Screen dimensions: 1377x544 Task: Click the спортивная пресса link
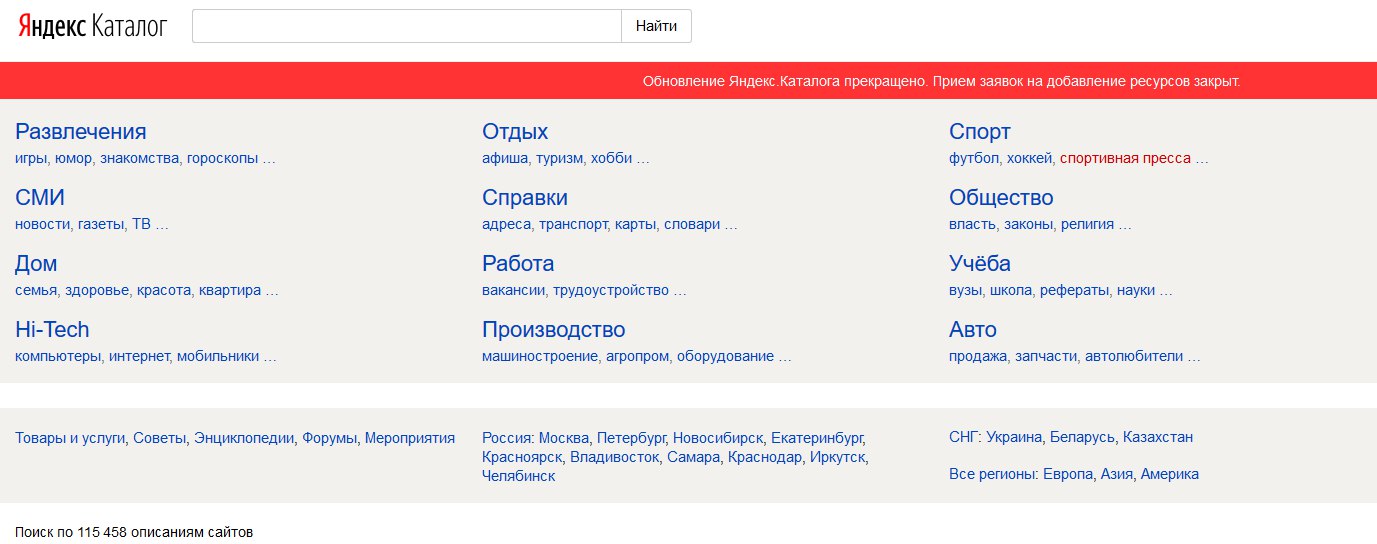pyautogui.click(x=1125, y=158)
